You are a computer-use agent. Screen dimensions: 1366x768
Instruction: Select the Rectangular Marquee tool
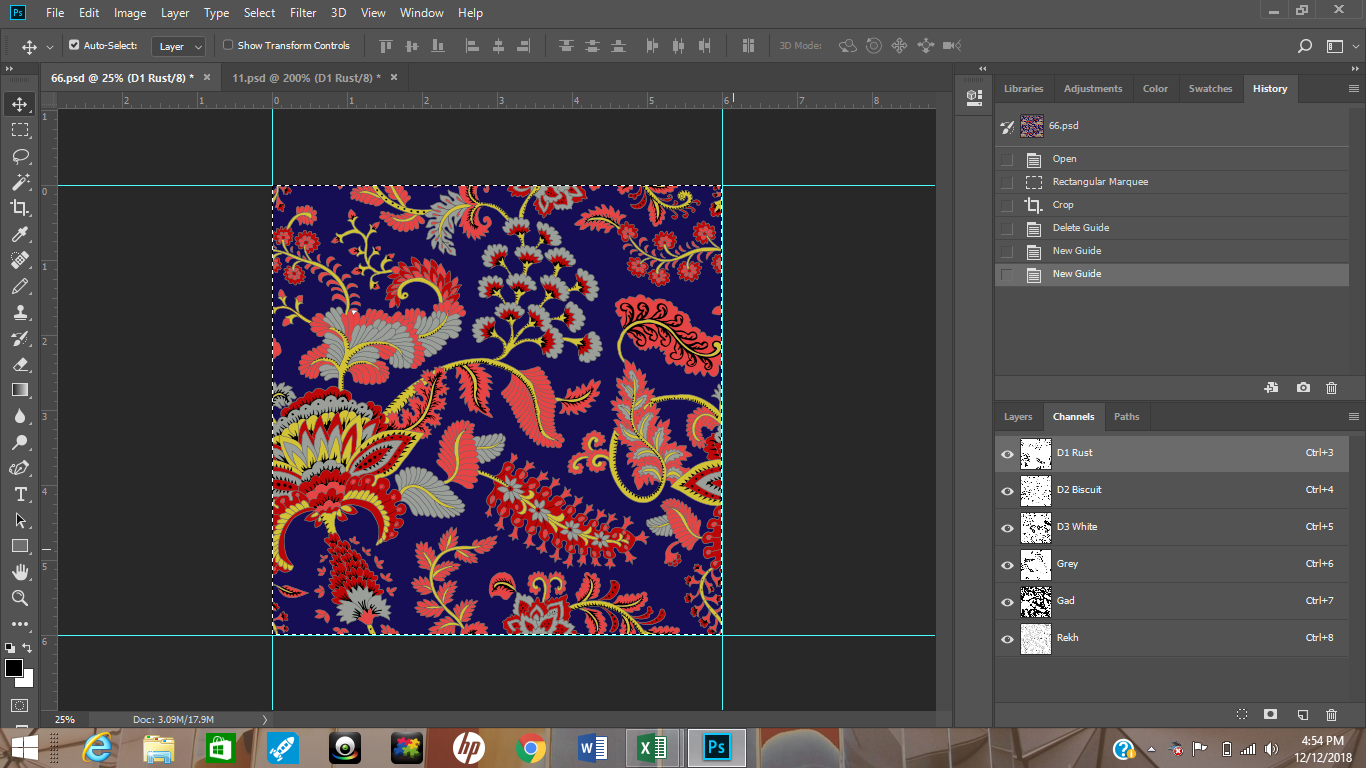20,130
